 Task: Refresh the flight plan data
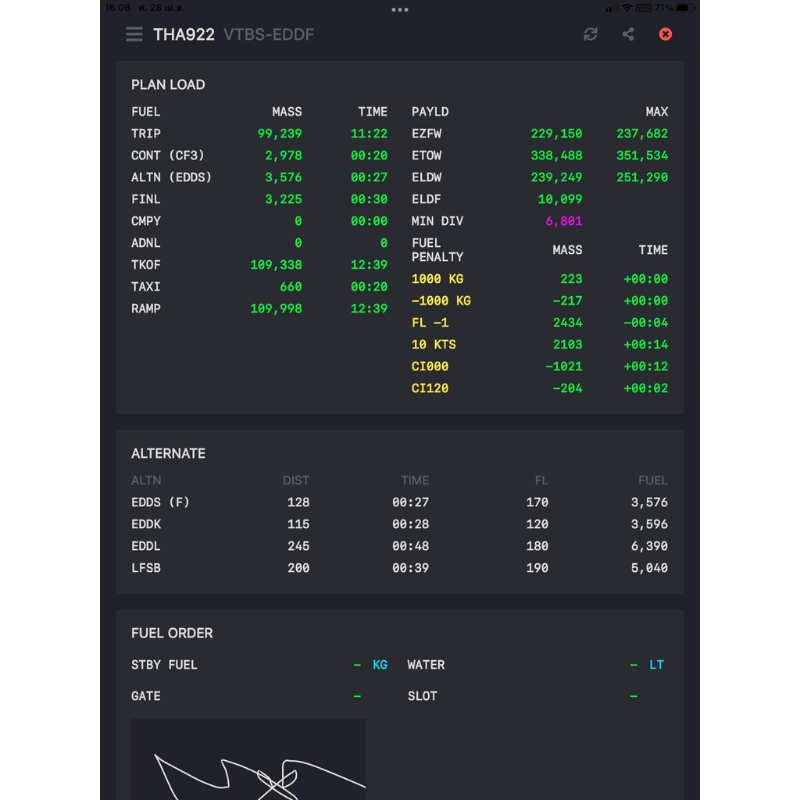pos(590,34)
